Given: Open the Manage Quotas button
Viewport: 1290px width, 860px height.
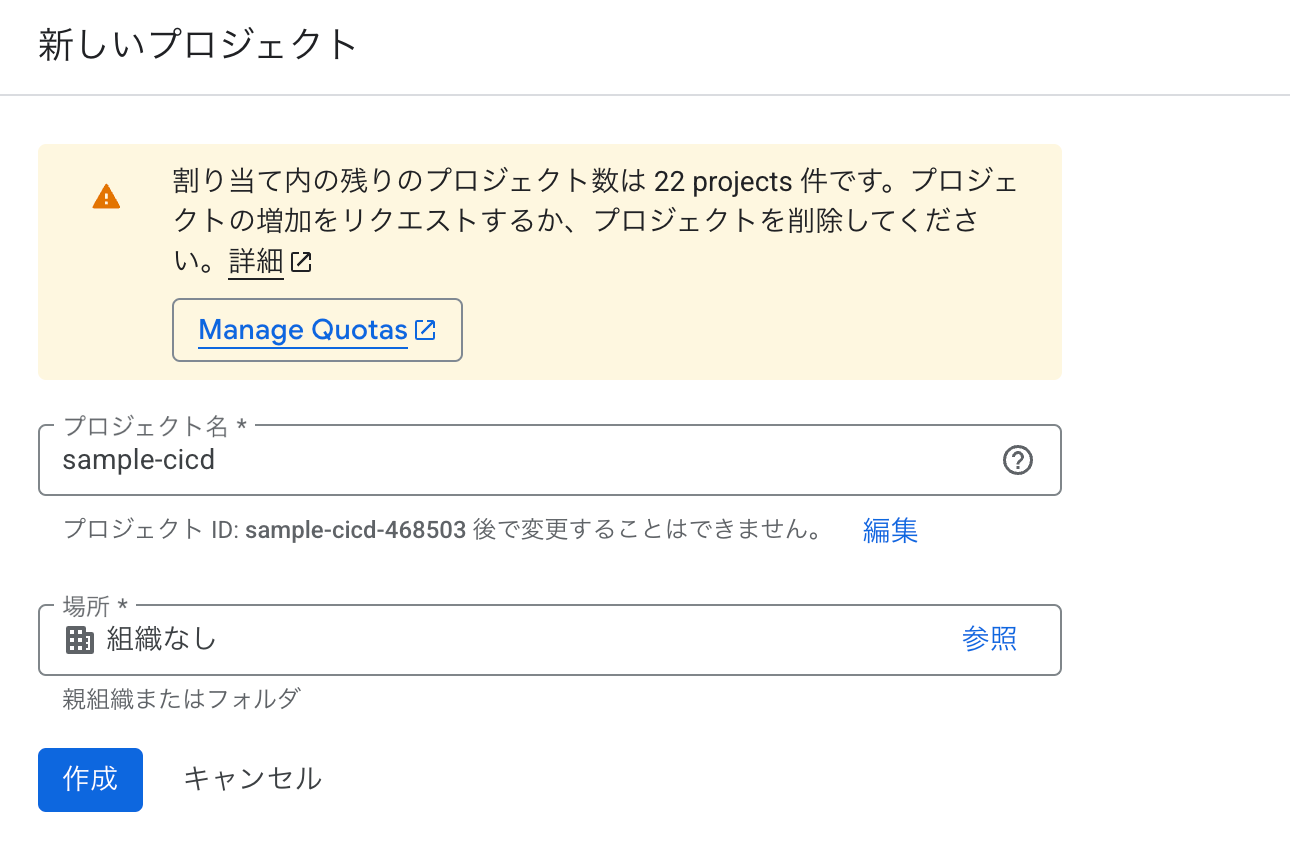Looking at the screenshot, I should 317,330.
